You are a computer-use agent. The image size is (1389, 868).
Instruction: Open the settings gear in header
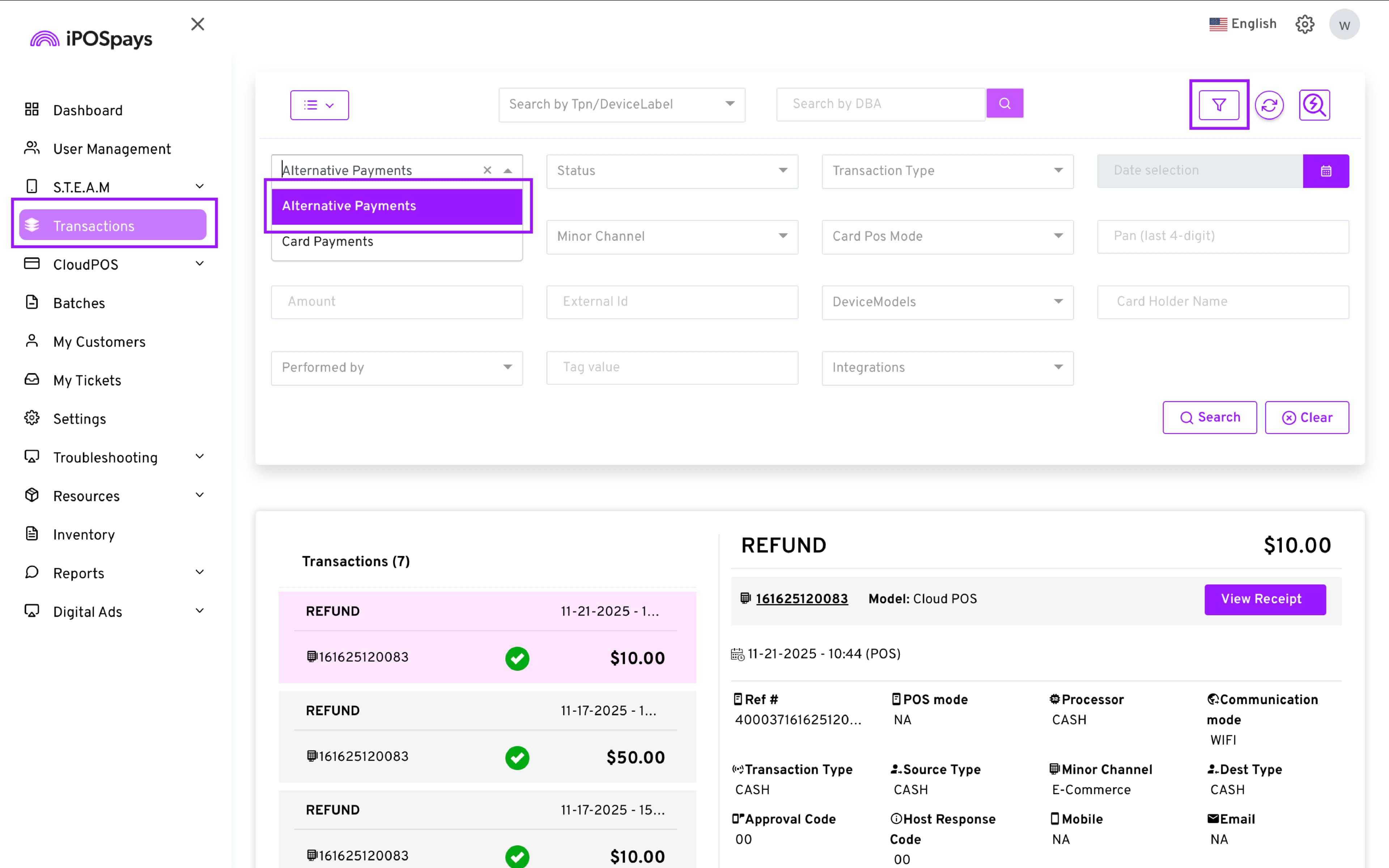(1305, 24)
